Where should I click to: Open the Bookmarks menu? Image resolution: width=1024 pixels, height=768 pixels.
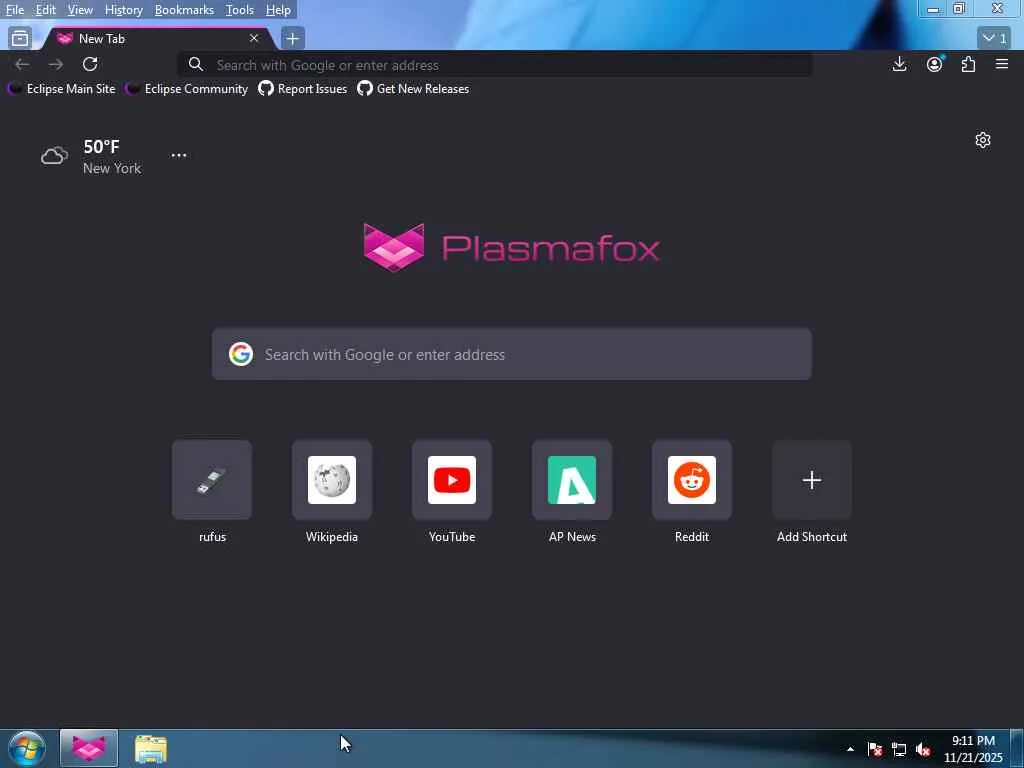[x=184, y=10]
